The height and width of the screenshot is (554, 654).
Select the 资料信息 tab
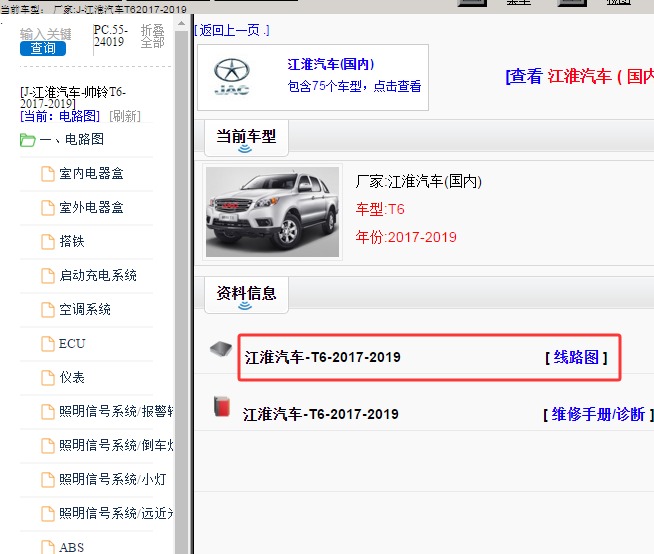(246, 295)
